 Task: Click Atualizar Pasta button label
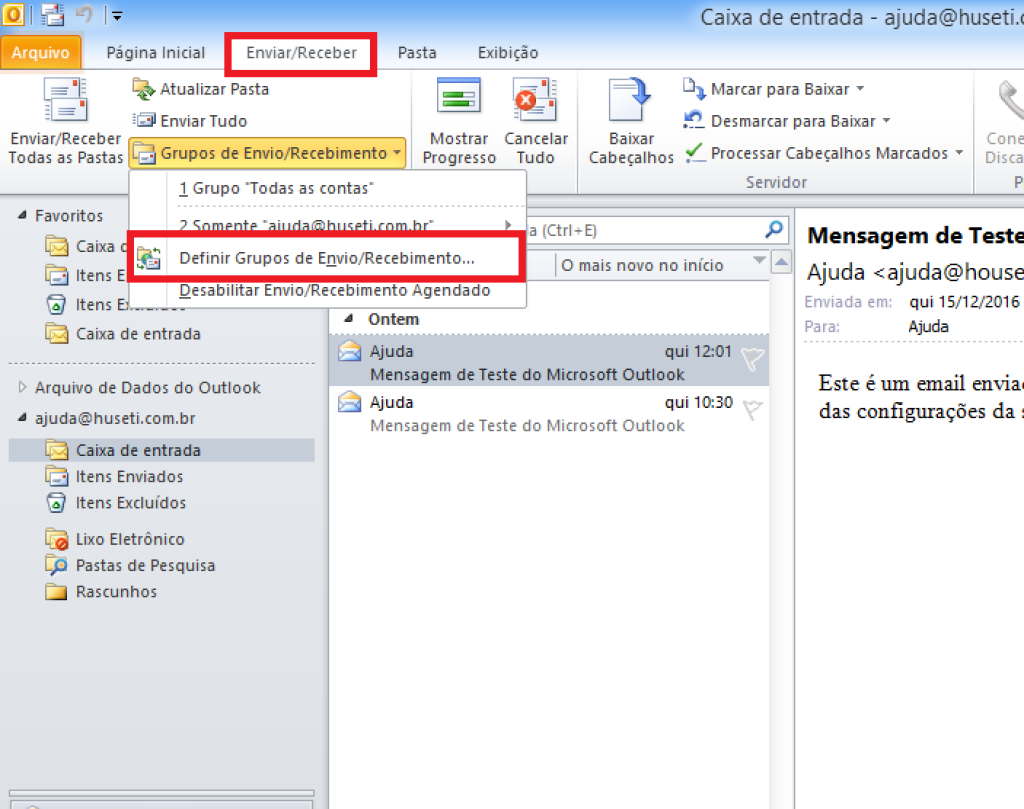(x=214, y=89)
